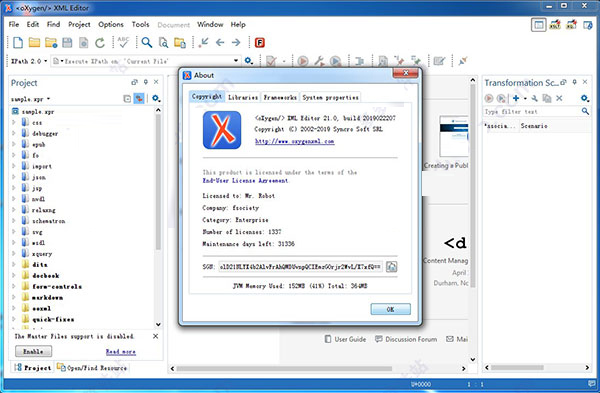Viewport: 600px width, 393px height.
Task: Open XPath expression history dropdown arrow
Action: pos(236,61)
